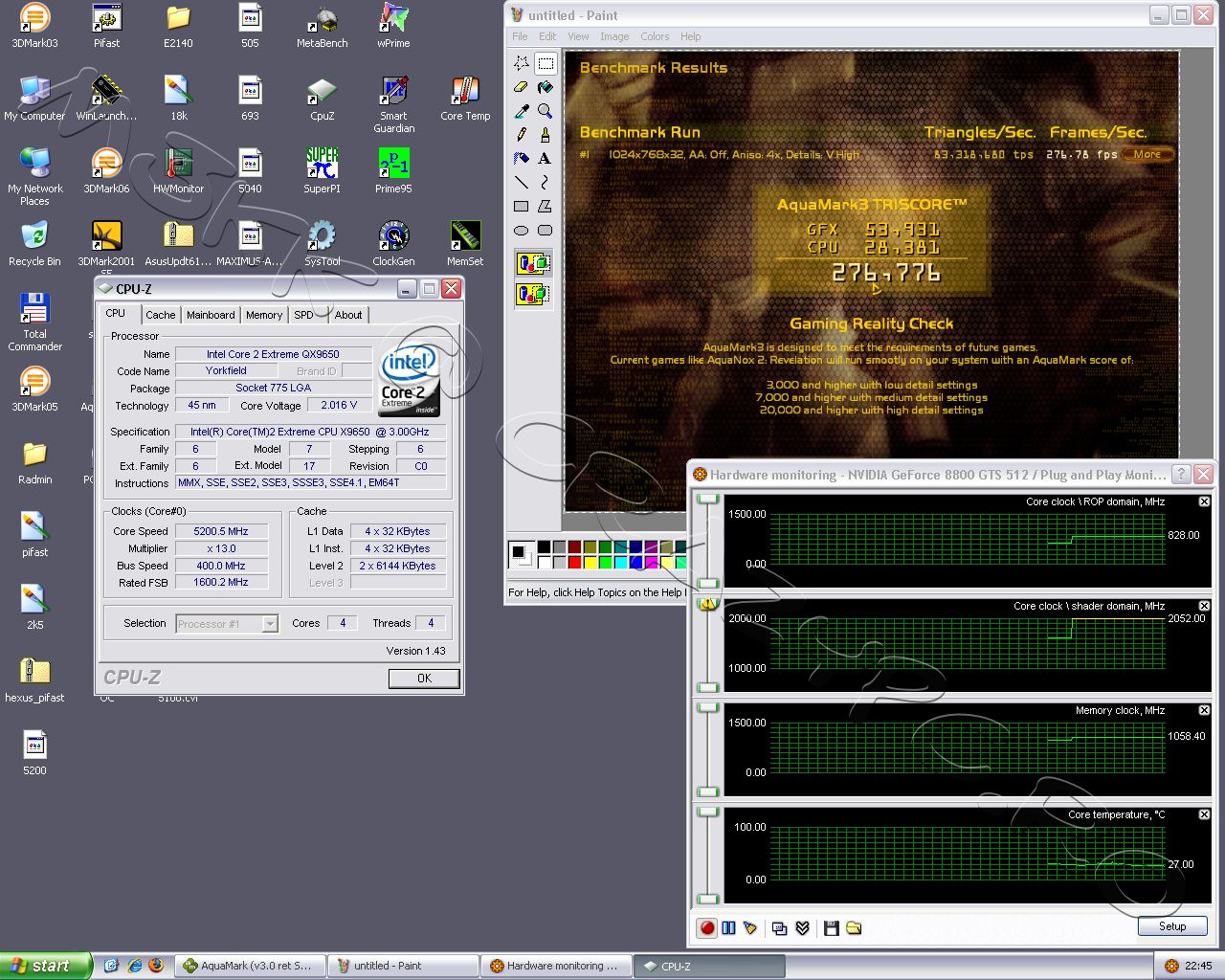Click the lower slider handle of Core temperature graph
The image size is (1225, 980).
[x=708, y=898]
